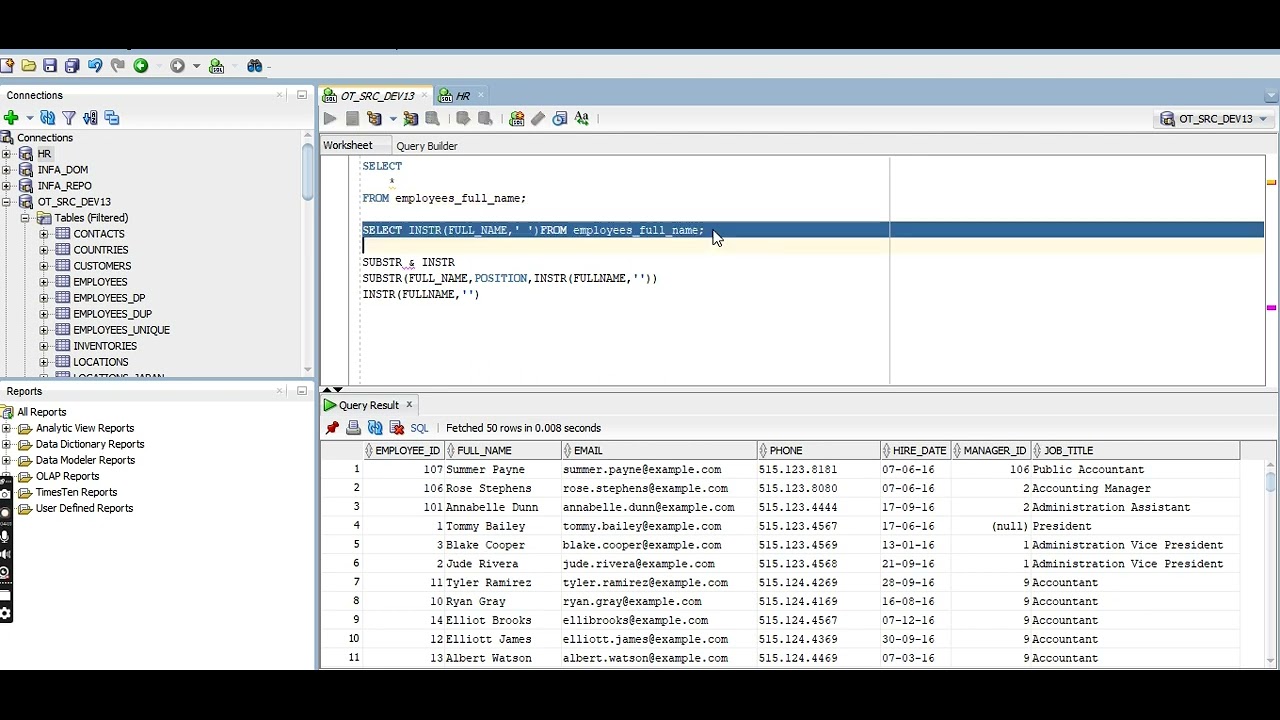Viewport: 1280px width, 720px height.
Task: Click the Run Statement play icon
Action: click(x=330, y=118)
